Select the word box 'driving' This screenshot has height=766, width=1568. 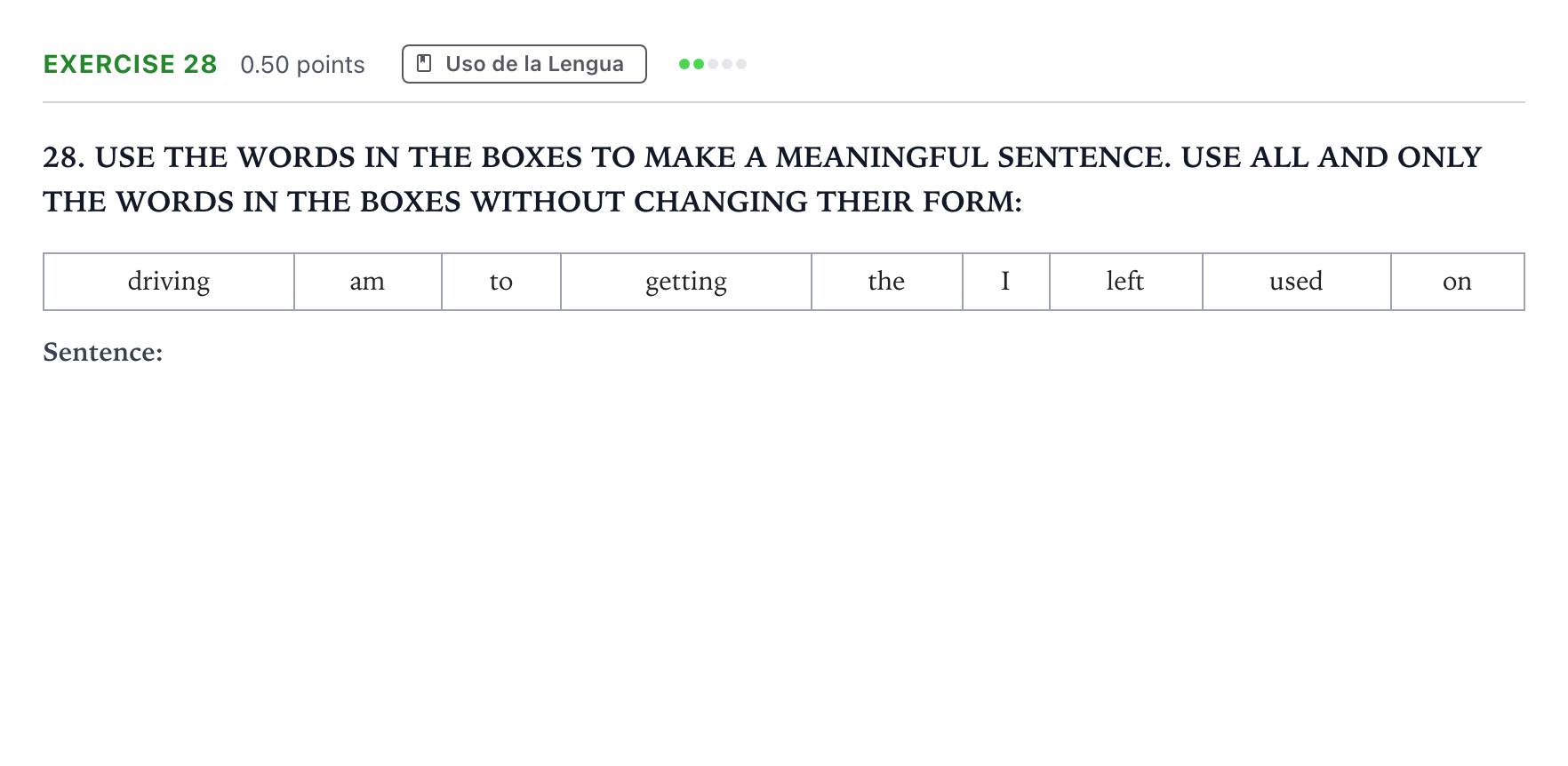click(169, 282)
